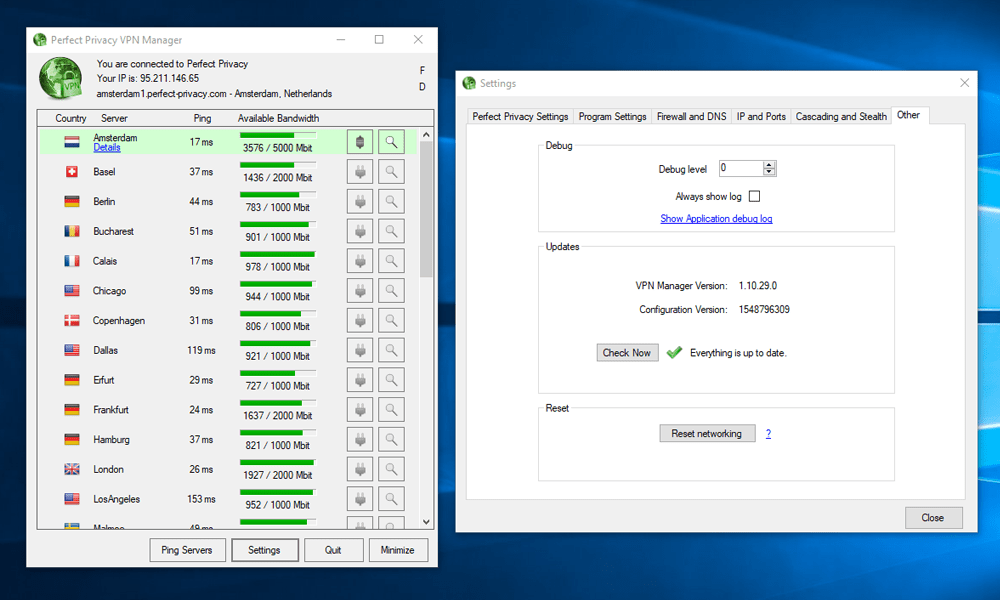Viewport: 1000px width, 600px height.
Task: Open the magnifier icon for London server
Action: click(x=391, y=469)
